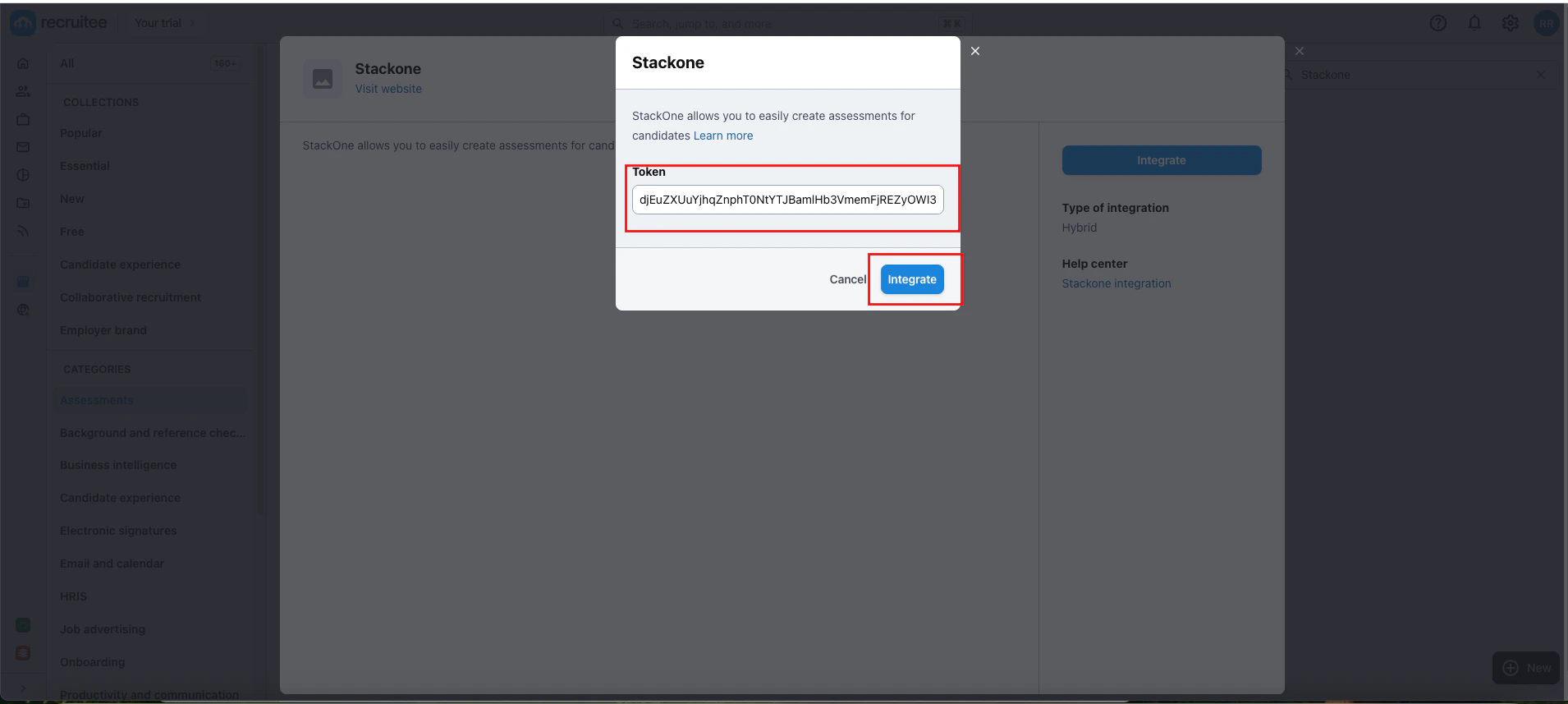Select Background and reference checks category
Screen dimensions: 1568x704
(x=153, y=433)
